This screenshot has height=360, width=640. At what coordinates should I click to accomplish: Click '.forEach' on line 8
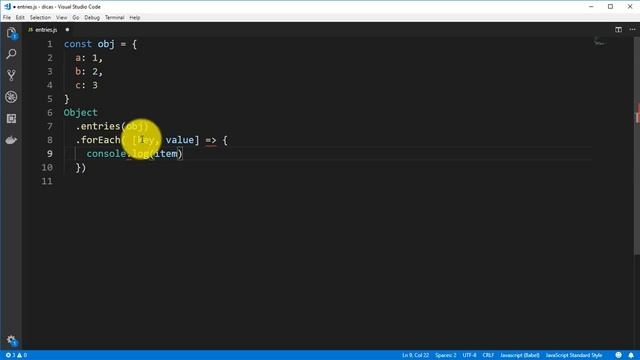(x=98, y=140)
